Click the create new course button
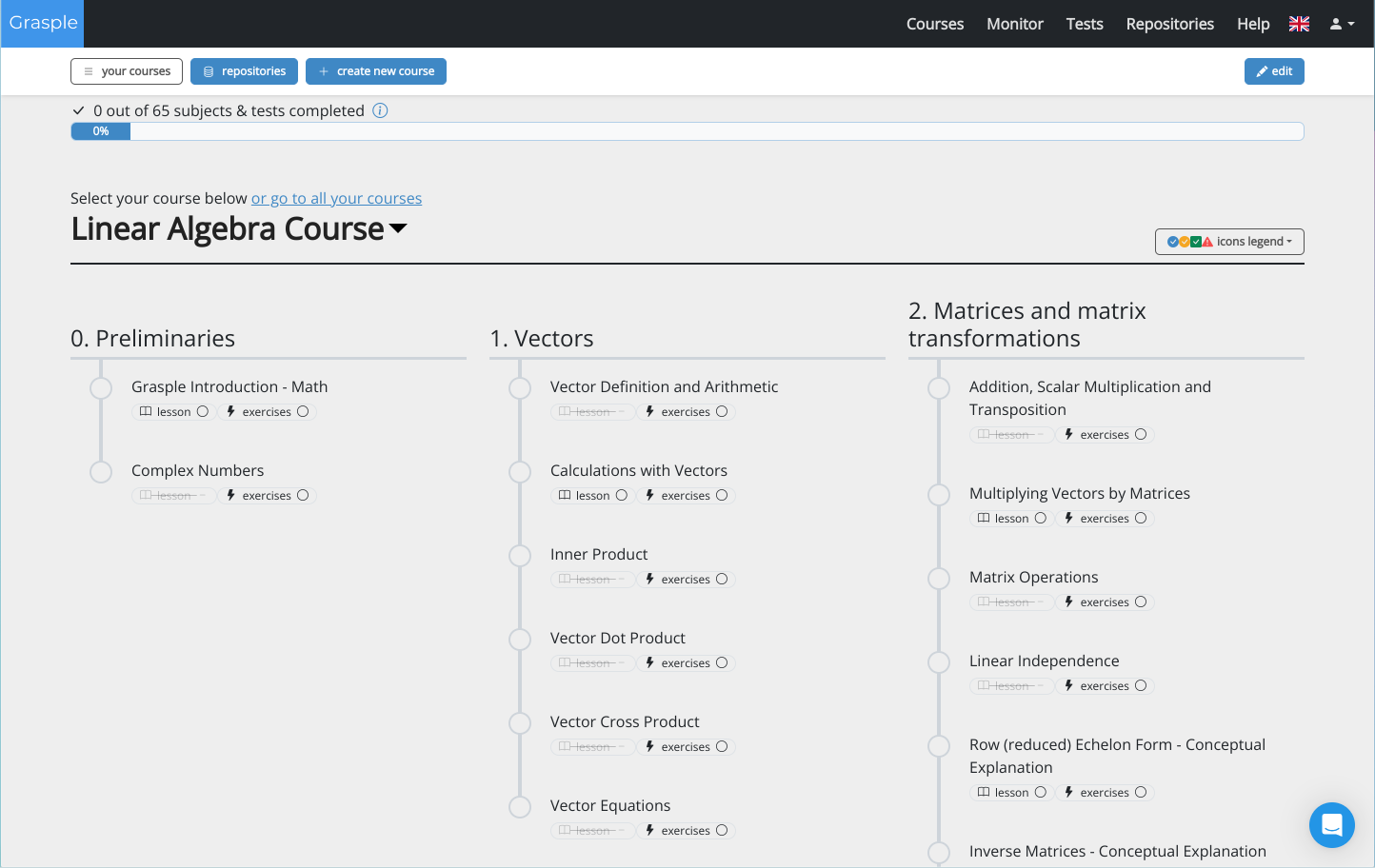Viewport: 1375px width, 868px height. tap(376, 70)
